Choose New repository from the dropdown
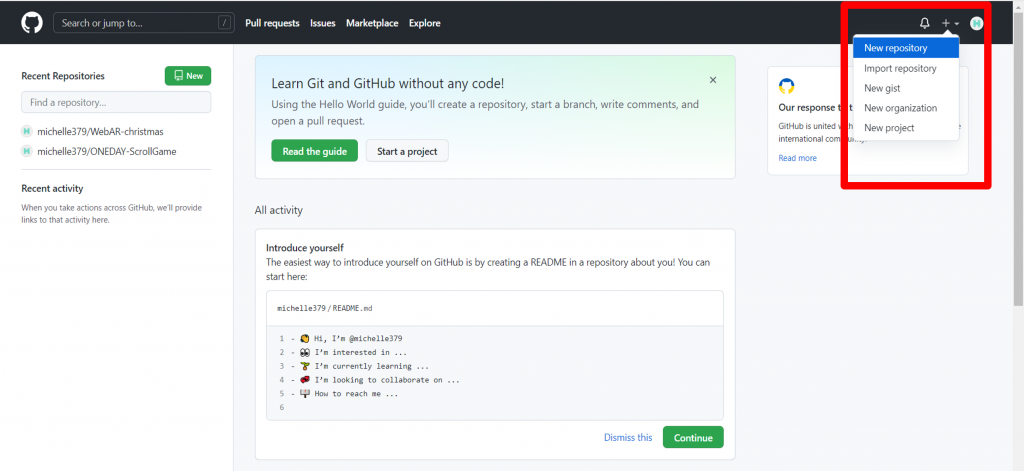 click(906, 48)
